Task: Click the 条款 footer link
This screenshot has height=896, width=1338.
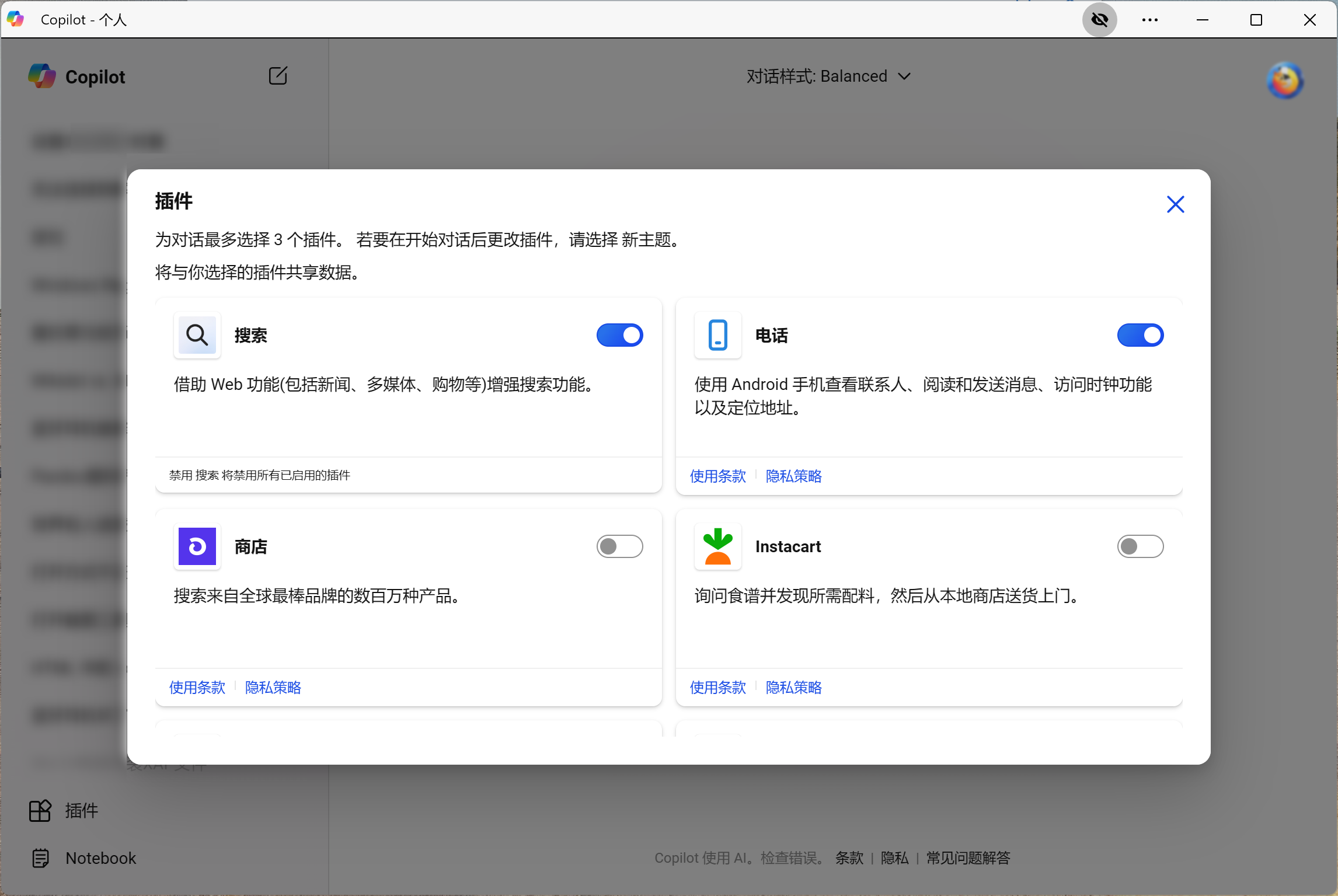Action: [x=849, y=858]
